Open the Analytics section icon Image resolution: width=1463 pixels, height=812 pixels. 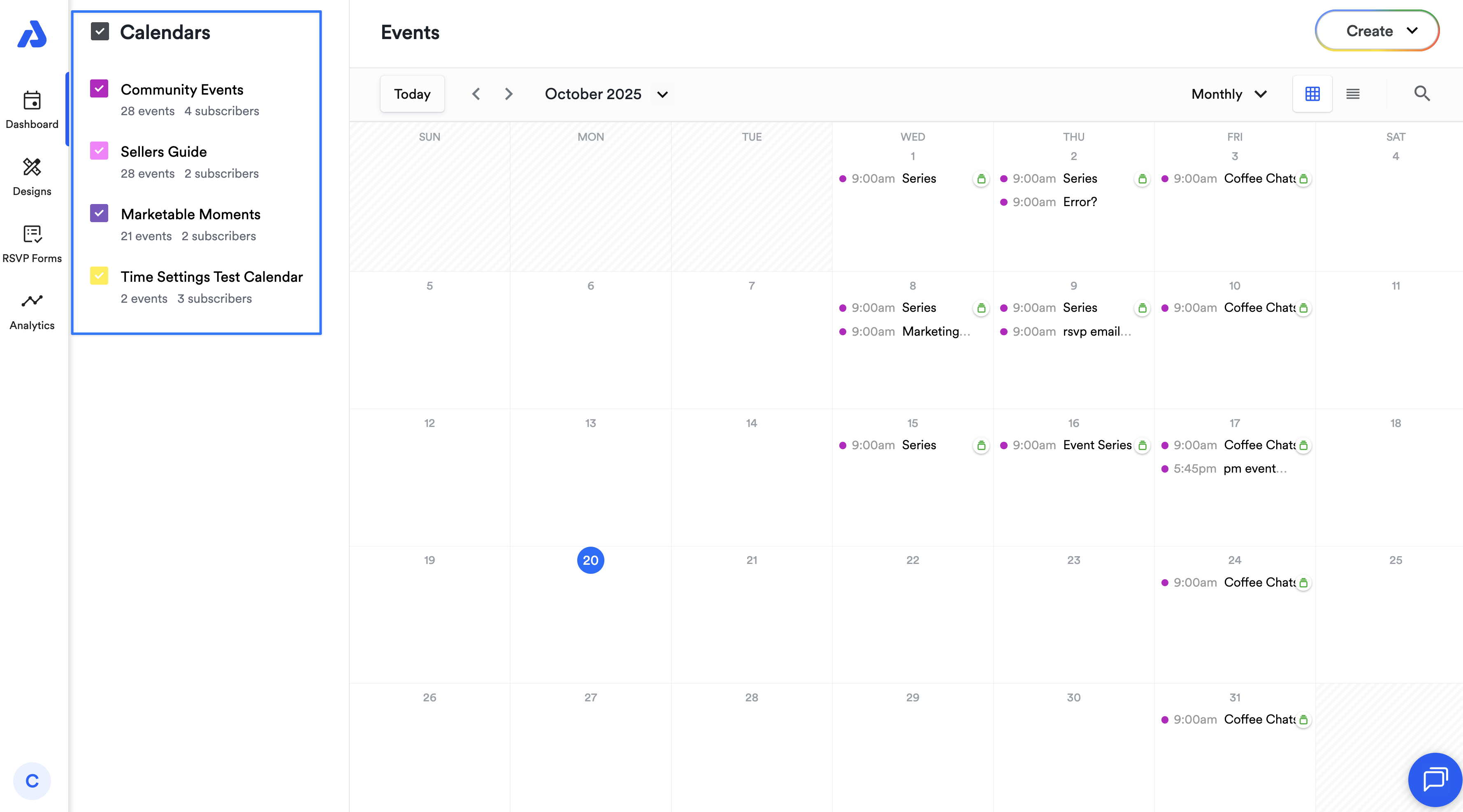tap(32, 301)
